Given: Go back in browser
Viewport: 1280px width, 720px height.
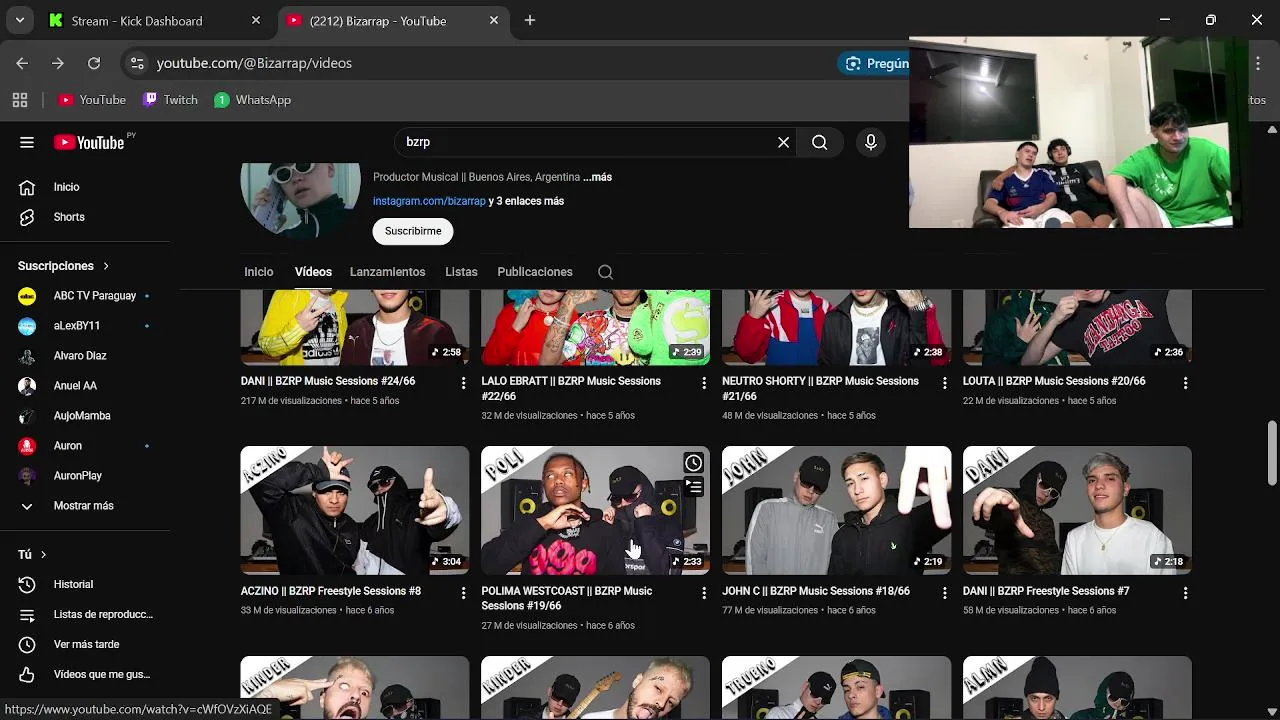Looking at the screenshot, I should click(22, 63).
